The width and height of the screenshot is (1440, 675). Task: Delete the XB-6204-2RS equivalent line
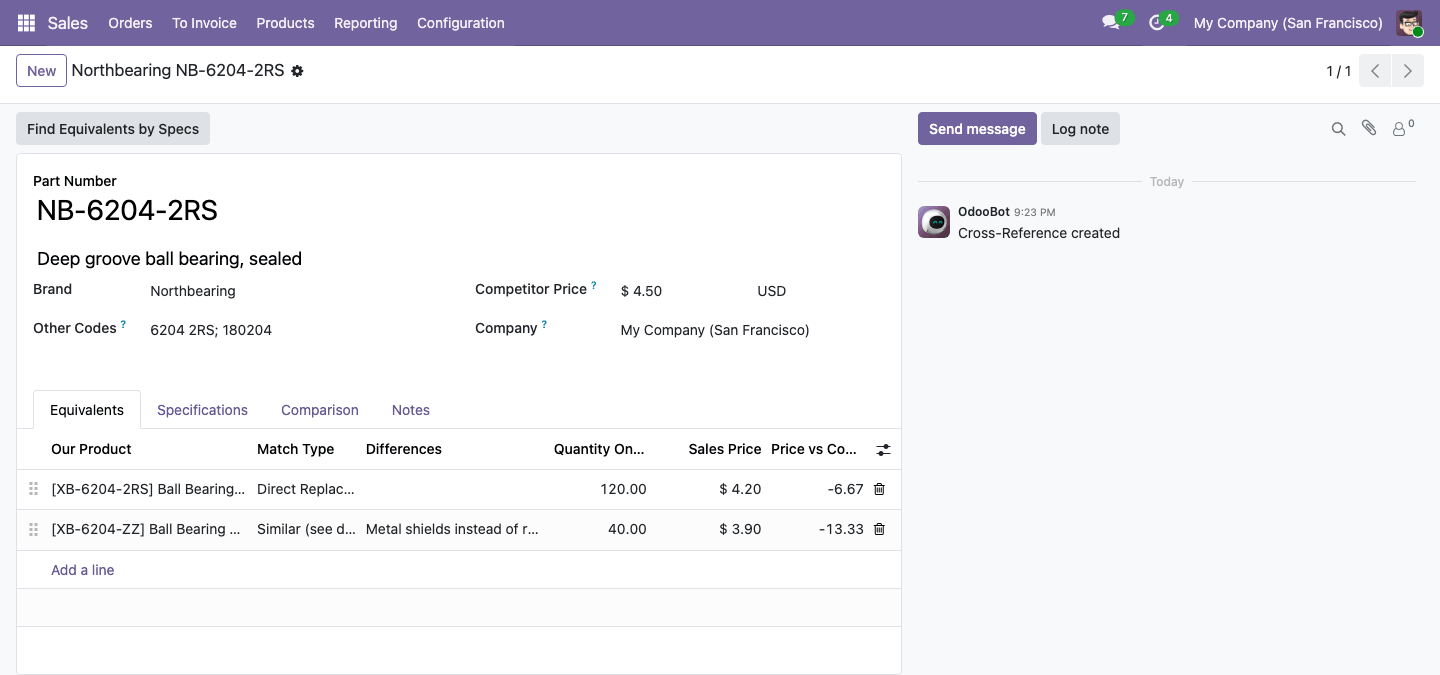pos(879,489)
